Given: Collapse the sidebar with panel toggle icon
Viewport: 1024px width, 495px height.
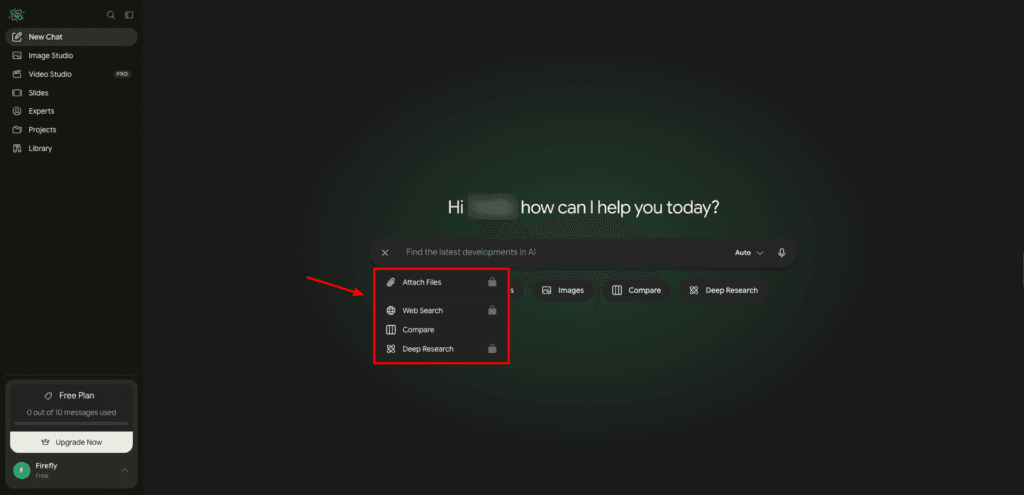Looking at the screenshot, I should (129, 15).
